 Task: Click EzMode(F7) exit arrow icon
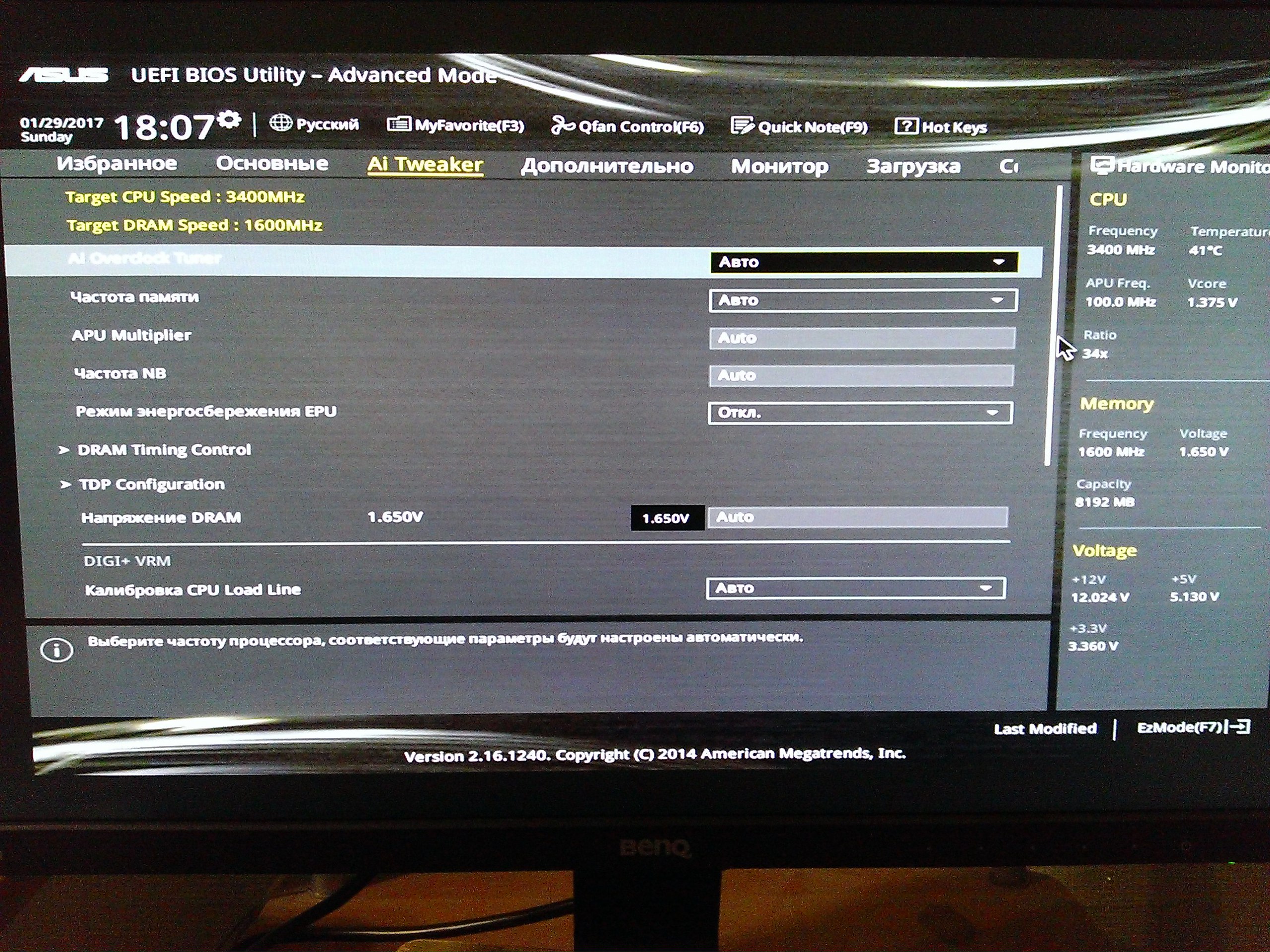tap(1239, 727)
